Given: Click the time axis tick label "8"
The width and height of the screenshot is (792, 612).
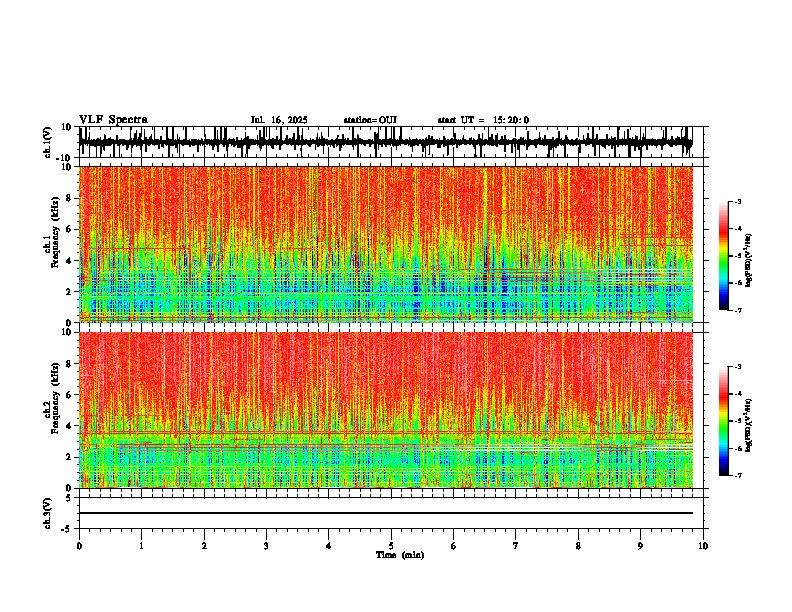Looking at the screenshot, I should (578, 546).
